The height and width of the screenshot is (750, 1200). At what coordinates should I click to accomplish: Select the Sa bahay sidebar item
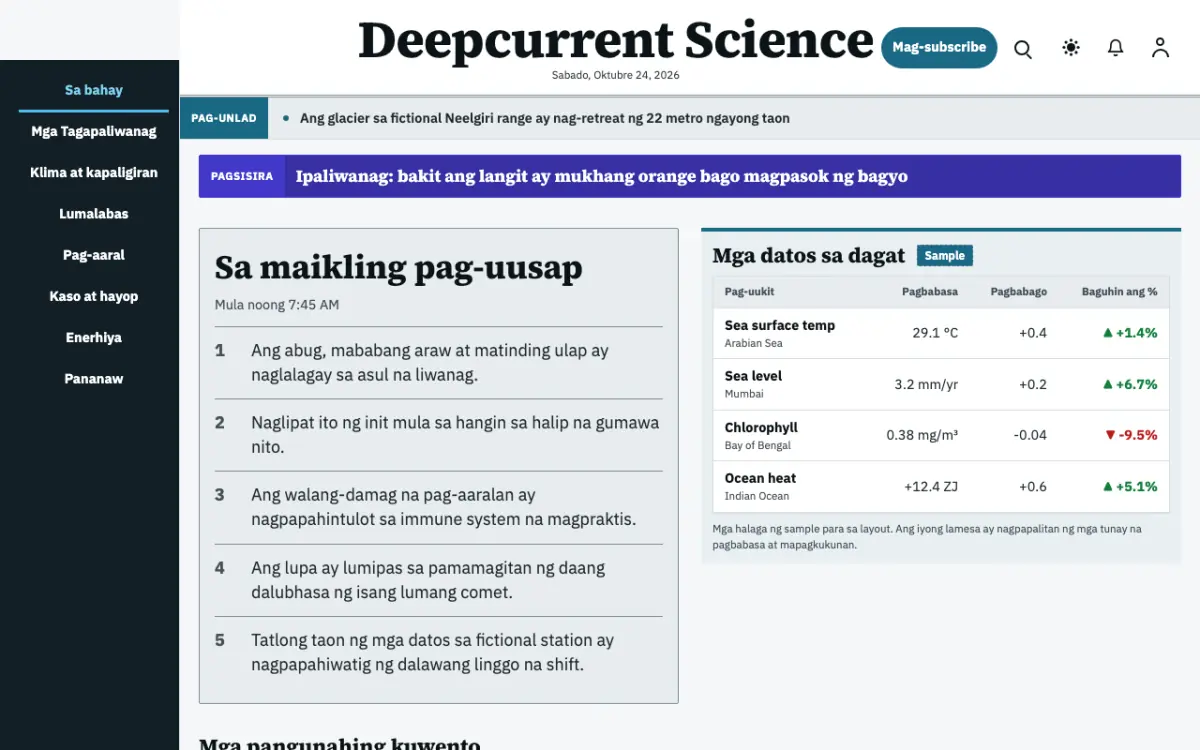click(x=94, y=90)
